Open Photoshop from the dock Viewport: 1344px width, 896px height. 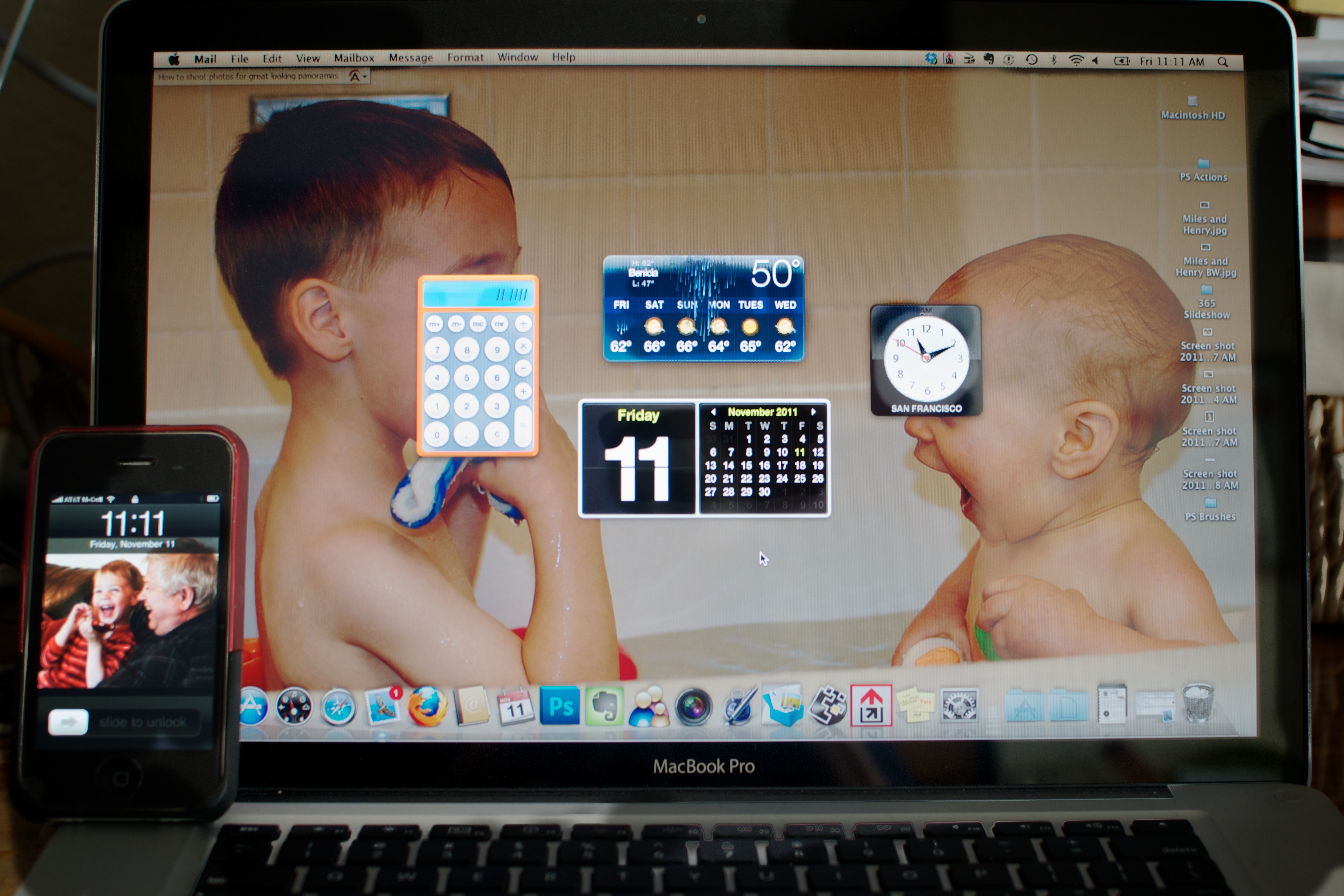pos(560,707)
